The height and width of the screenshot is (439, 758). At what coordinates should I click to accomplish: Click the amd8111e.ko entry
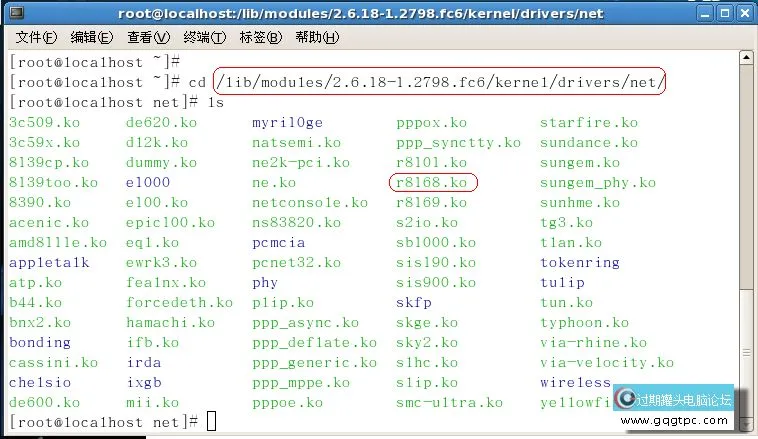[x=58, y=243]
